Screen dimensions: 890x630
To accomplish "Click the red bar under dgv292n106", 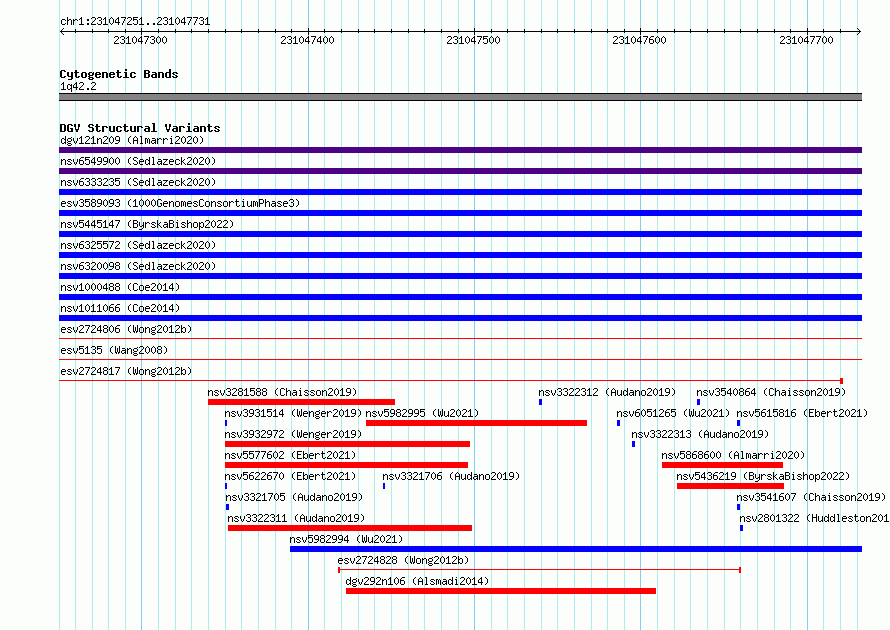I will point(501,591).
